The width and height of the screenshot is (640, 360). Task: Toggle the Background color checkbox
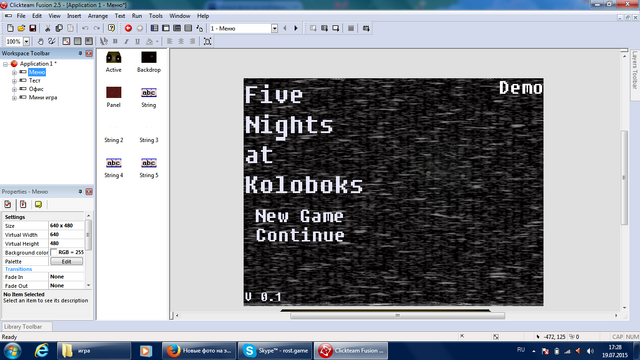point(53,252)
